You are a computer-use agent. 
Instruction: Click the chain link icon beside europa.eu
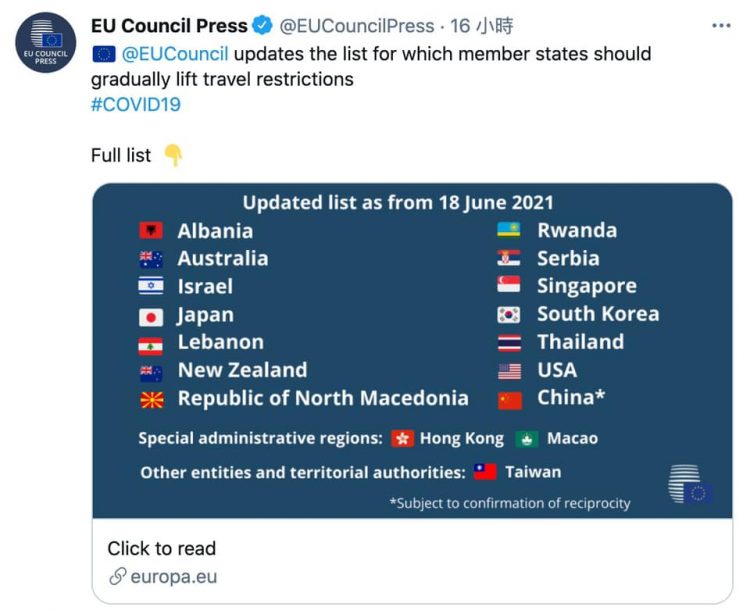click(118, 576)
